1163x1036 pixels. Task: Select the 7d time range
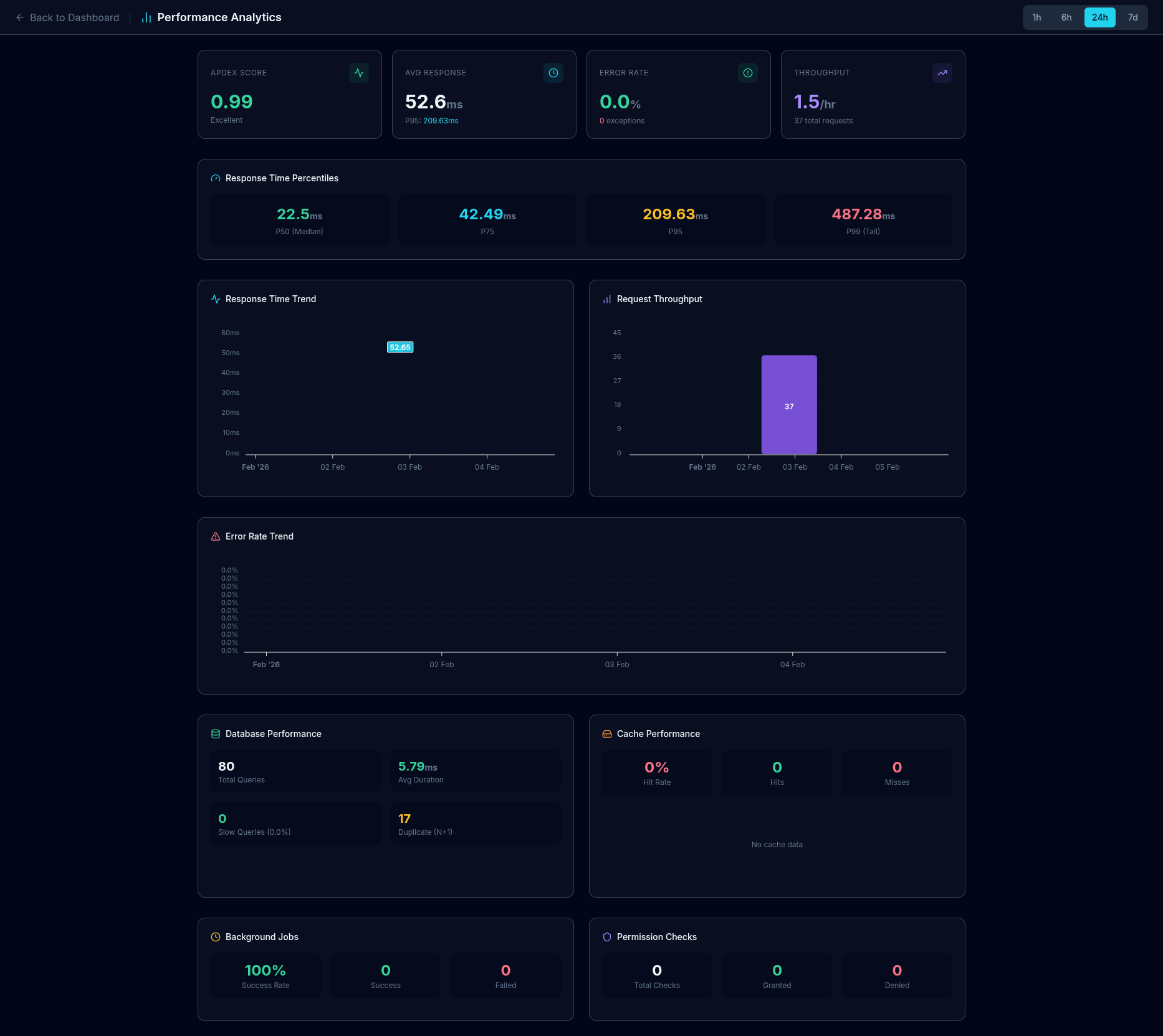[x=1132, y=17]
